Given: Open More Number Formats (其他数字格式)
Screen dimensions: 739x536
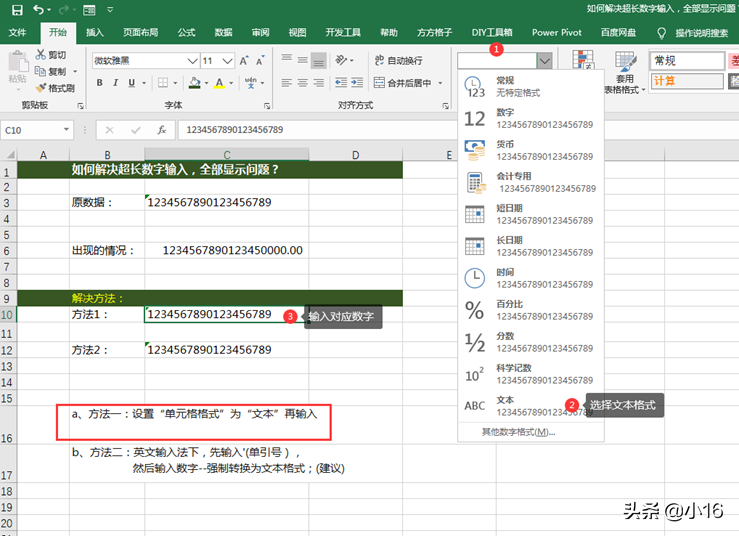Looking at the screenshot, I should click(x=518, y=432).
